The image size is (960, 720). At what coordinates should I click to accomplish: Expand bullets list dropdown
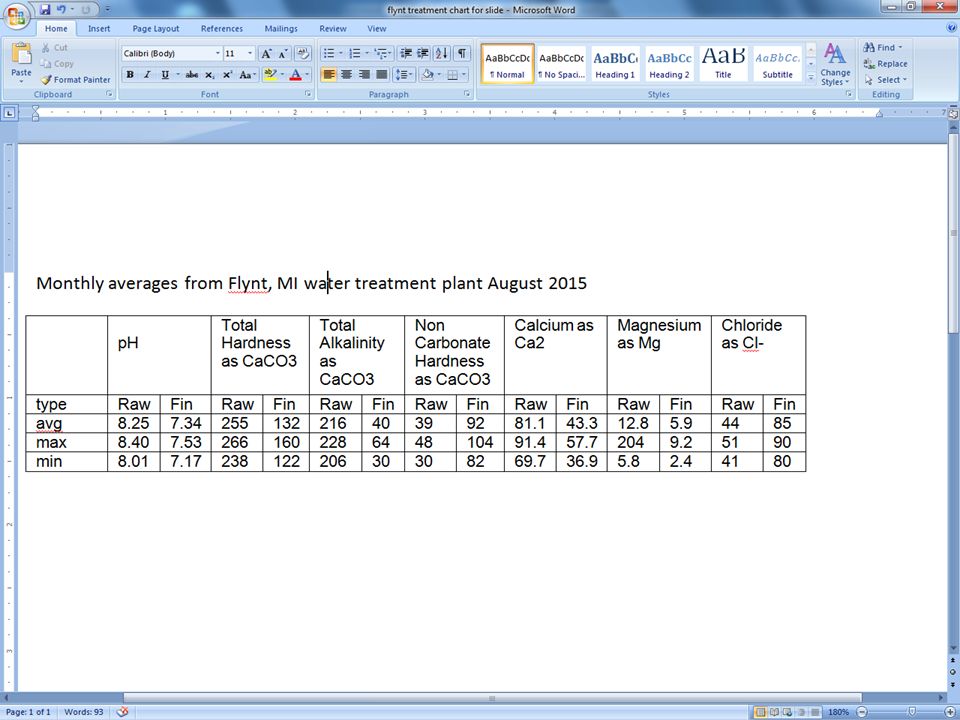[342, 54]
